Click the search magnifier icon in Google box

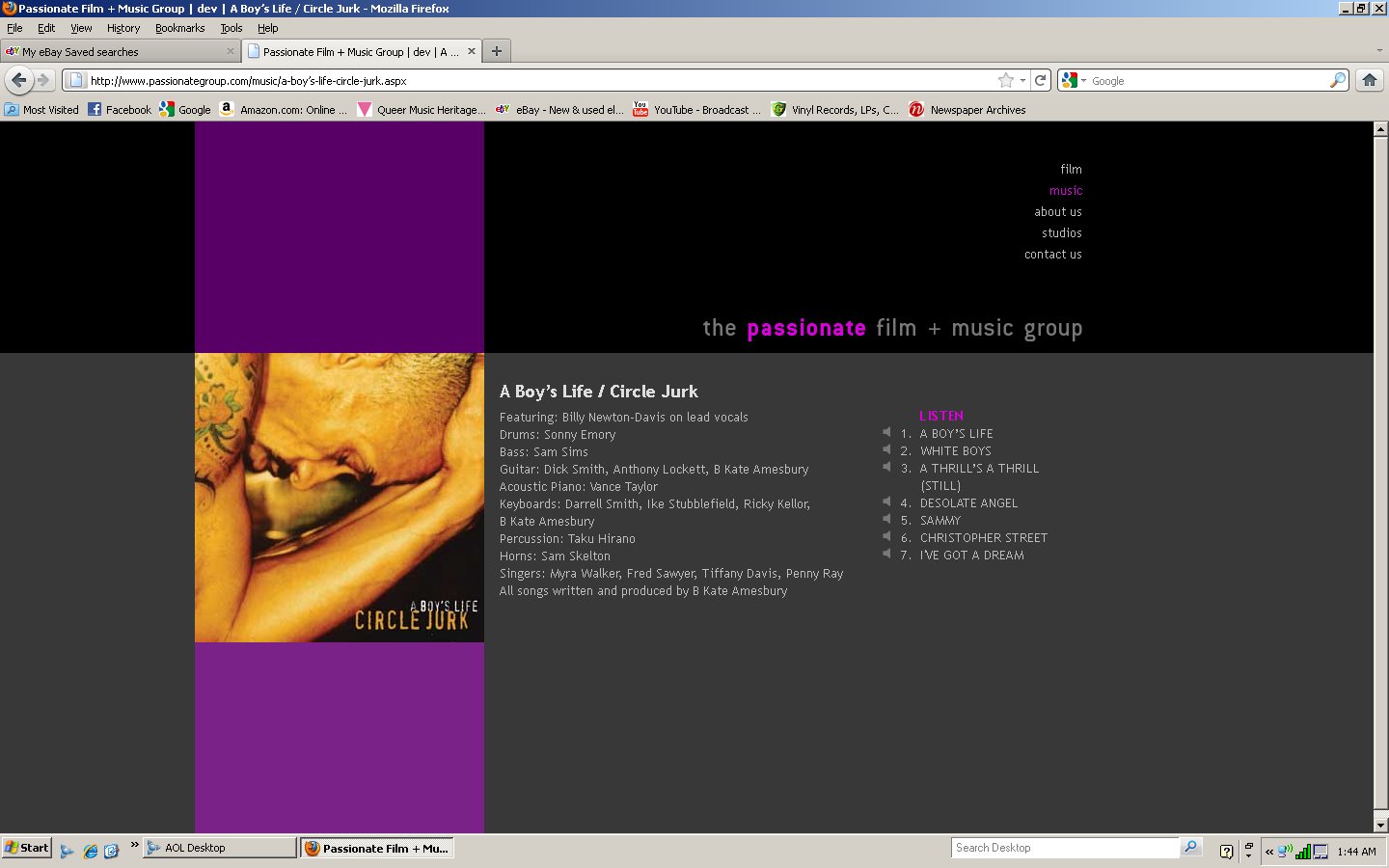(1337, 81)
